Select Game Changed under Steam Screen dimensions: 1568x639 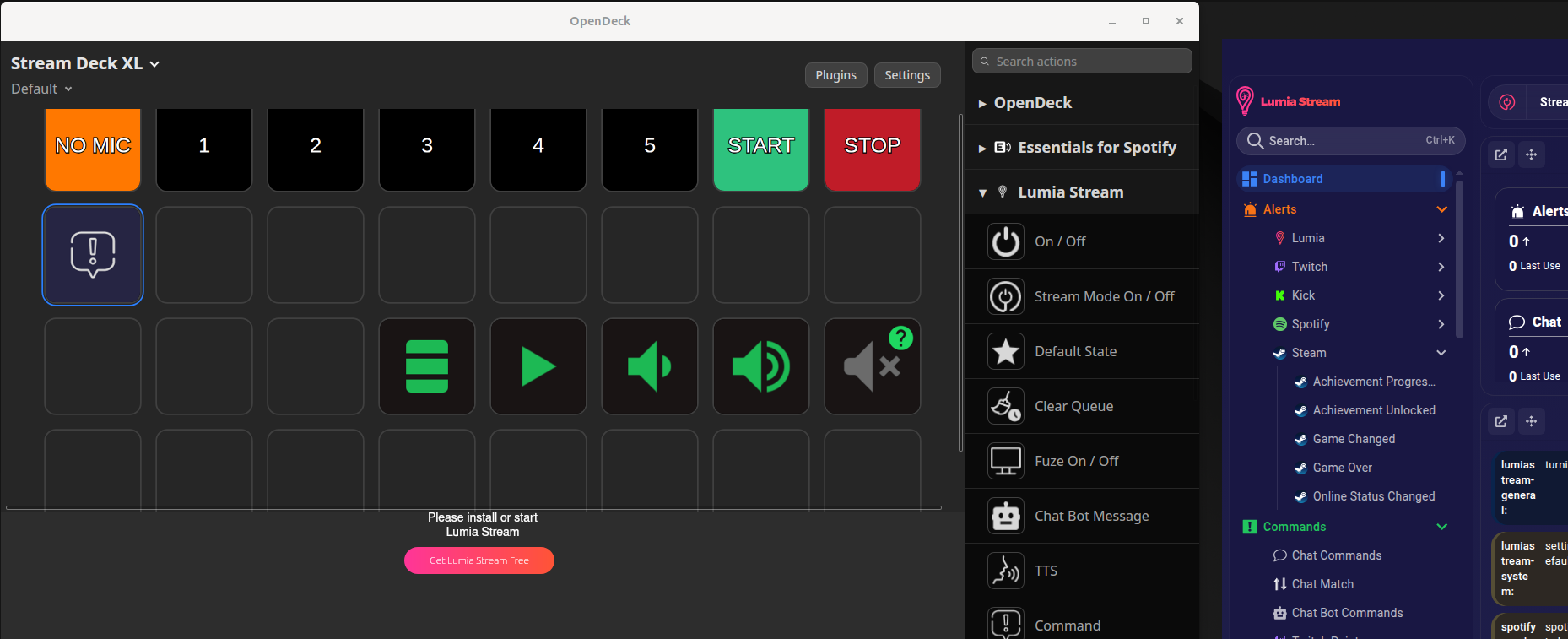1354,439
